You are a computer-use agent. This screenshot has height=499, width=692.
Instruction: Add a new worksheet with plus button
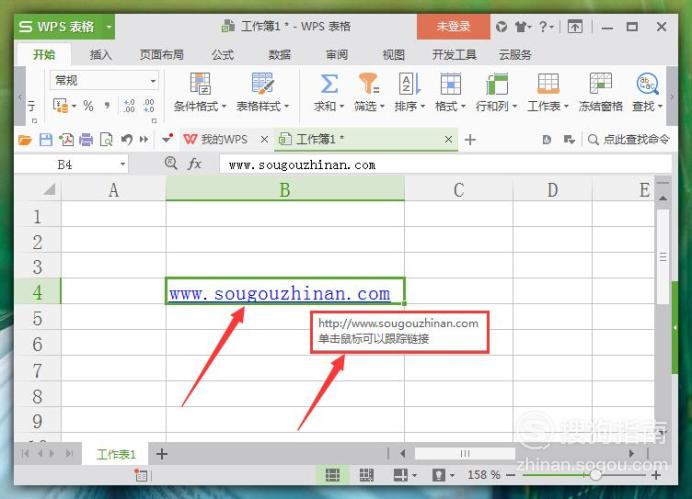click(x=162, y=454)
